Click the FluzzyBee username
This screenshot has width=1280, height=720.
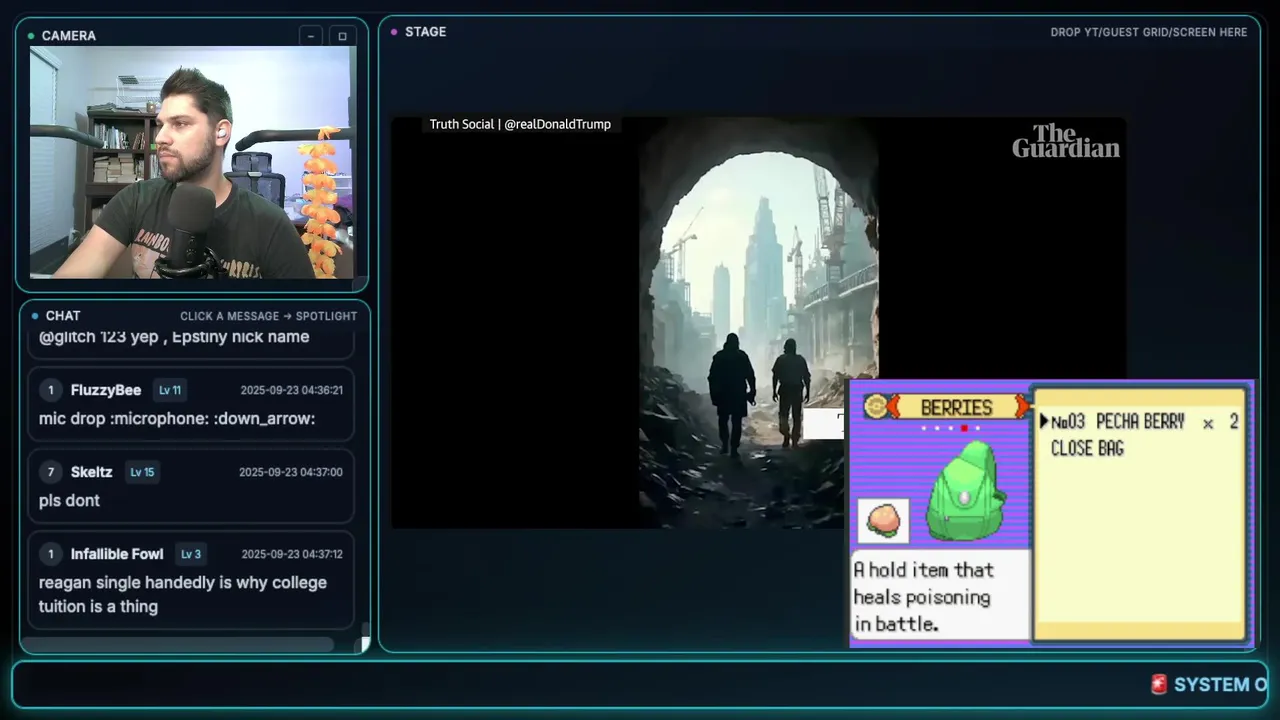point(106,390)
